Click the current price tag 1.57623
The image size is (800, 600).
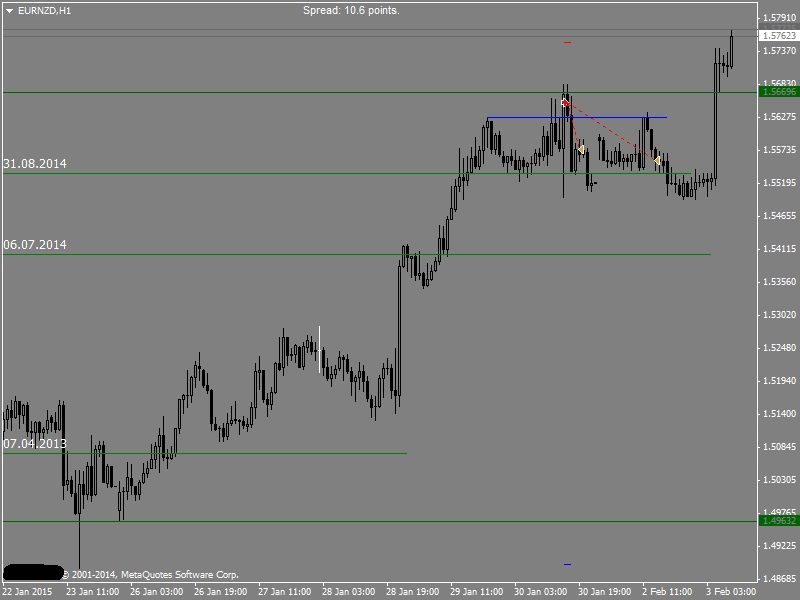tap(779, 36)
